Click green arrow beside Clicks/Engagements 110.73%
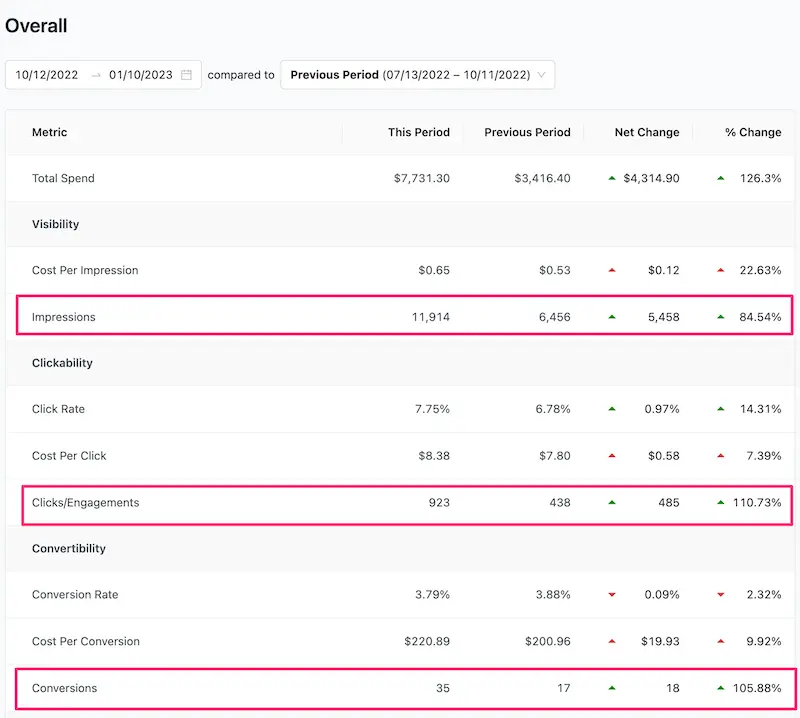 click(720, 503)
